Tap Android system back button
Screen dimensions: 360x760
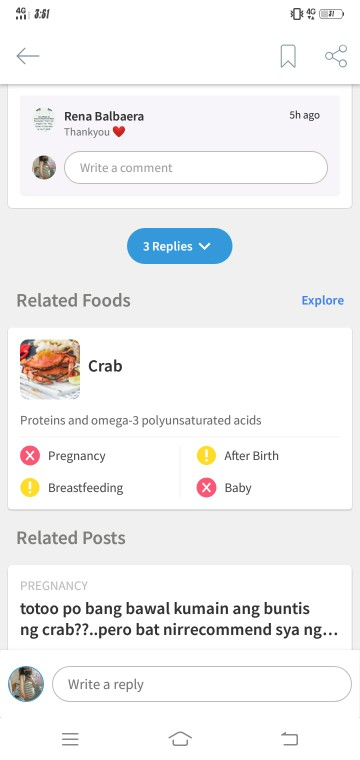289,739
